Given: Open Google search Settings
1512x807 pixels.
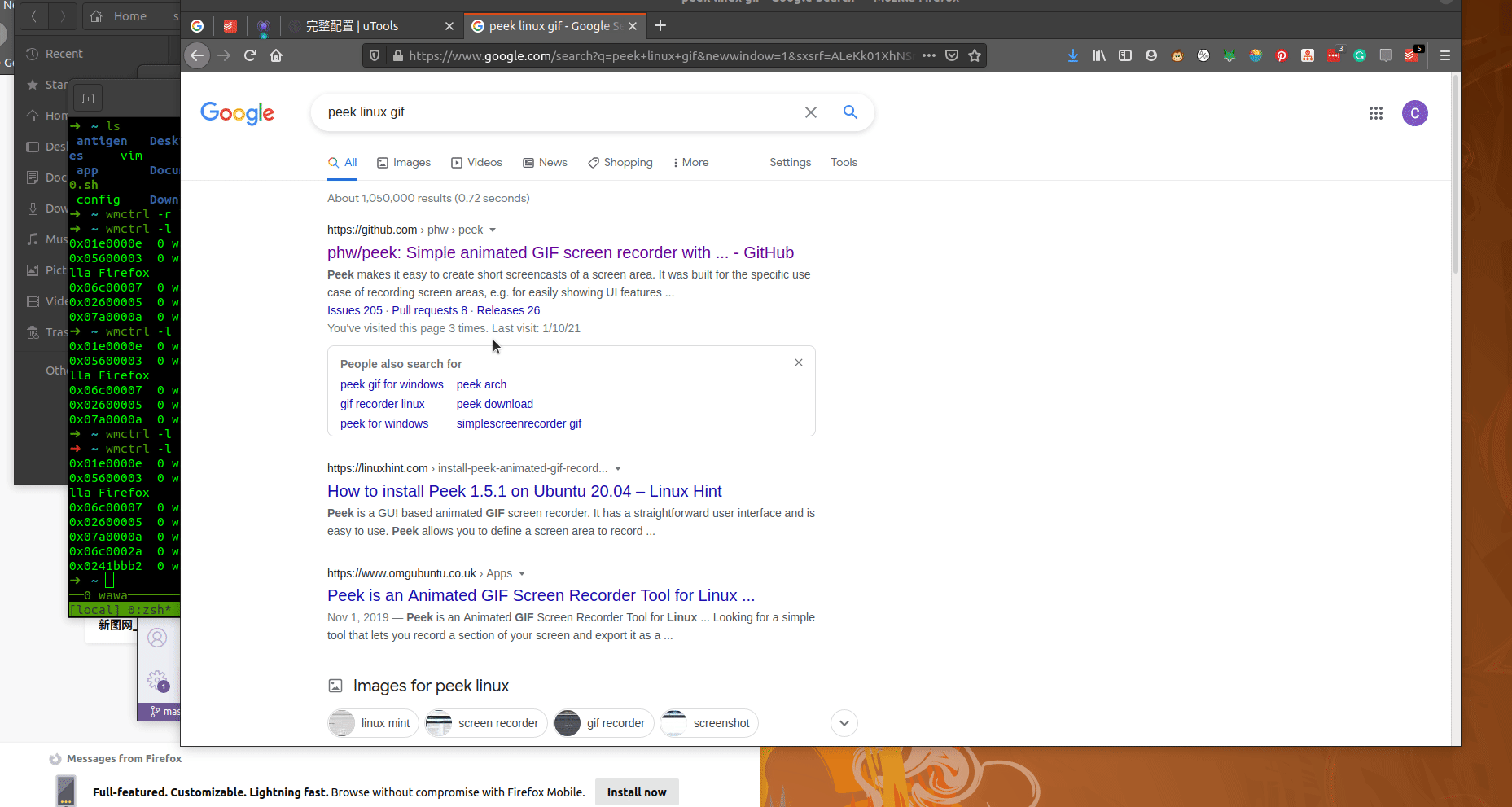Looking at the screenshot, I should tap(790, 163).
